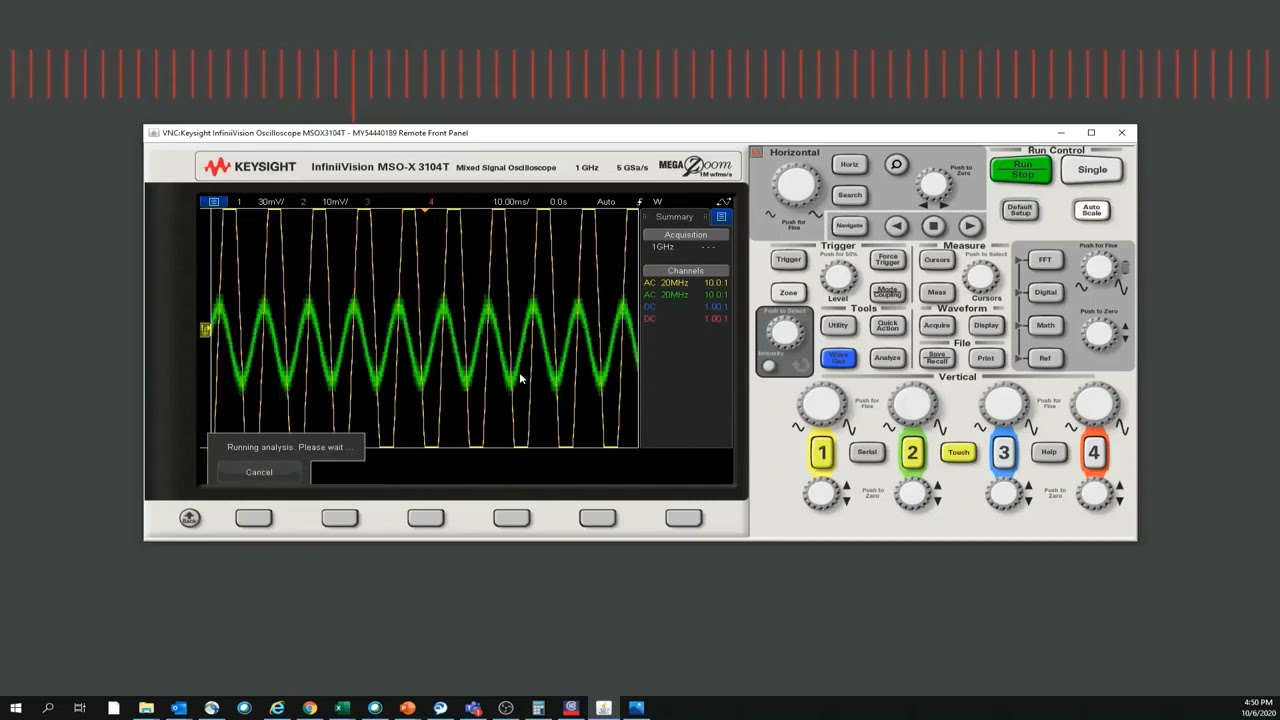Click the Zone trigger key
Screen dimensions: 1280x720
point(788,292)
